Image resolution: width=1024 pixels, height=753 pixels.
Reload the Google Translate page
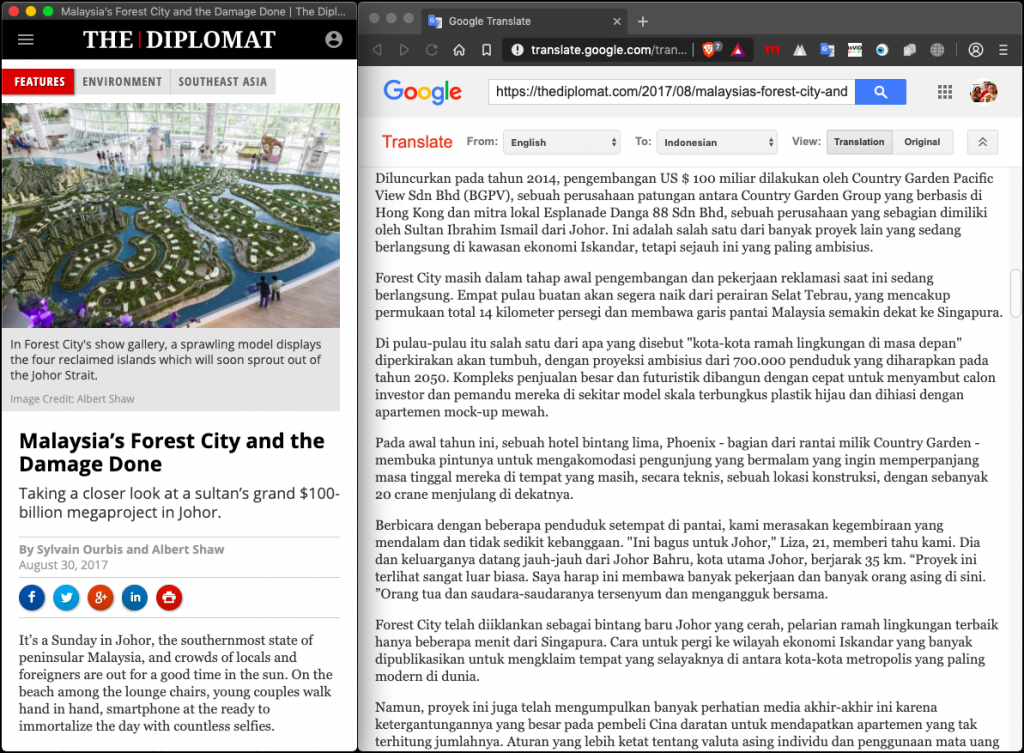[x=432, y=50]
